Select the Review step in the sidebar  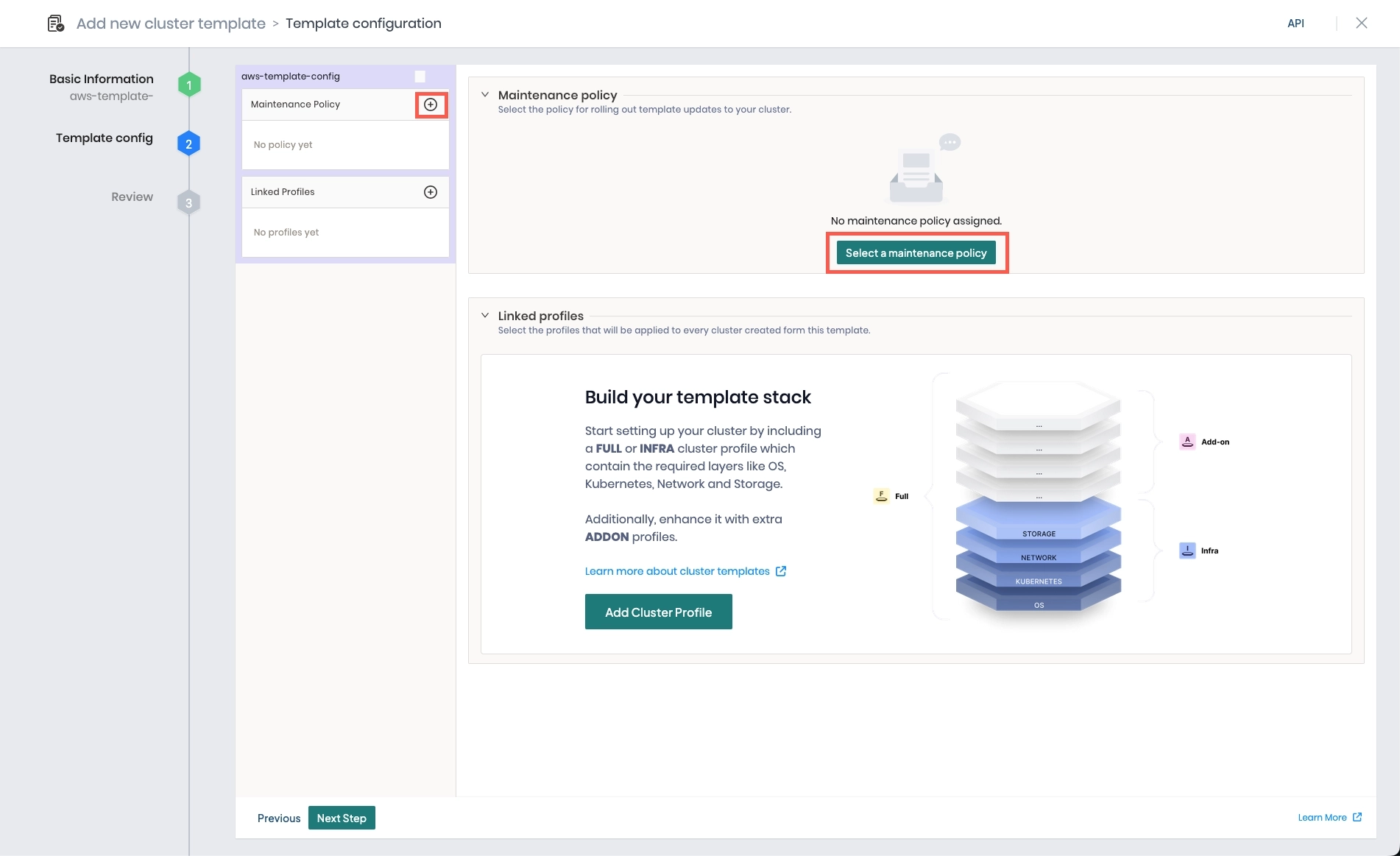[132, 197]
